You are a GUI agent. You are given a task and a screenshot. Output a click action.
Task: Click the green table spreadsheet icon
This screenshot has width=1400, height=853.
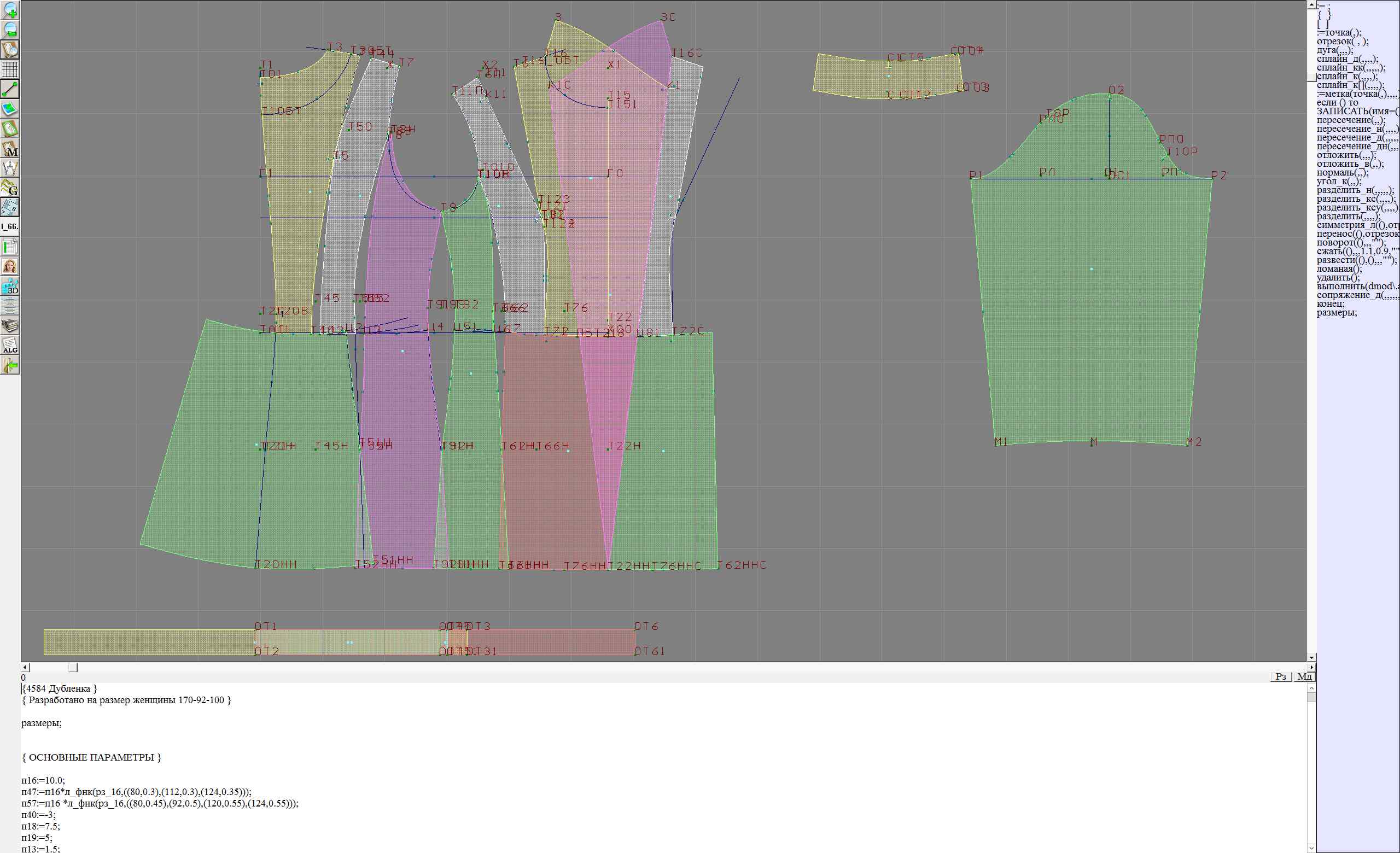pos(10,247)
